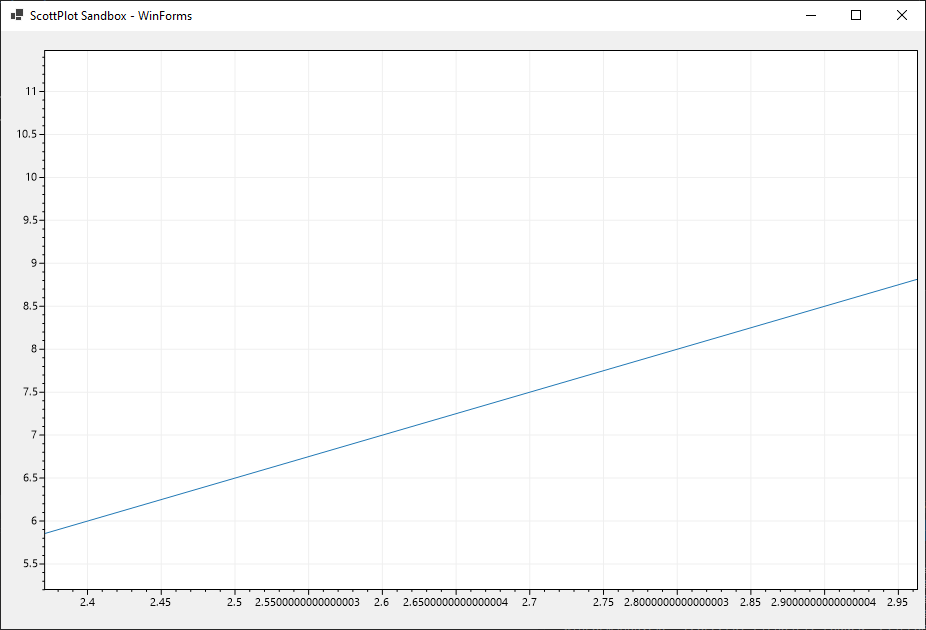
Task: Click the y-axis tick label 10
Action: click(x=30, y=177)
